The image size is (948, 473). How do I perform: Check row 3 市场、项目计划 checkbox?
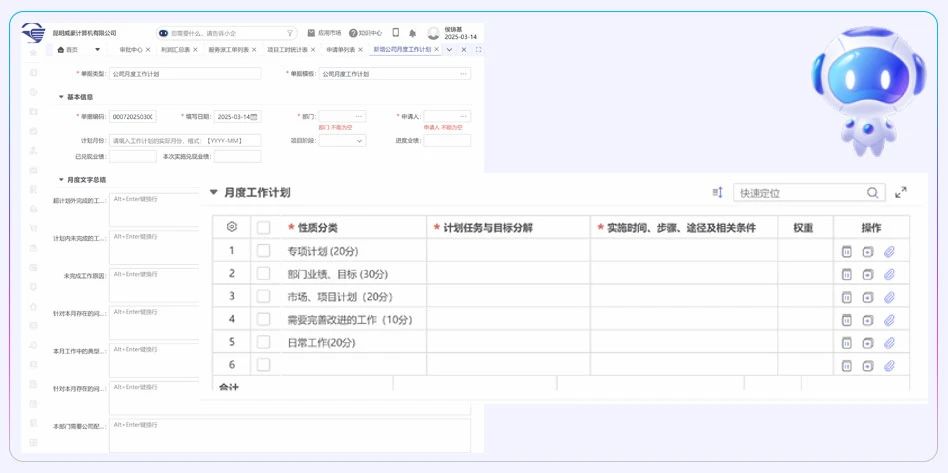click(264, 296)
